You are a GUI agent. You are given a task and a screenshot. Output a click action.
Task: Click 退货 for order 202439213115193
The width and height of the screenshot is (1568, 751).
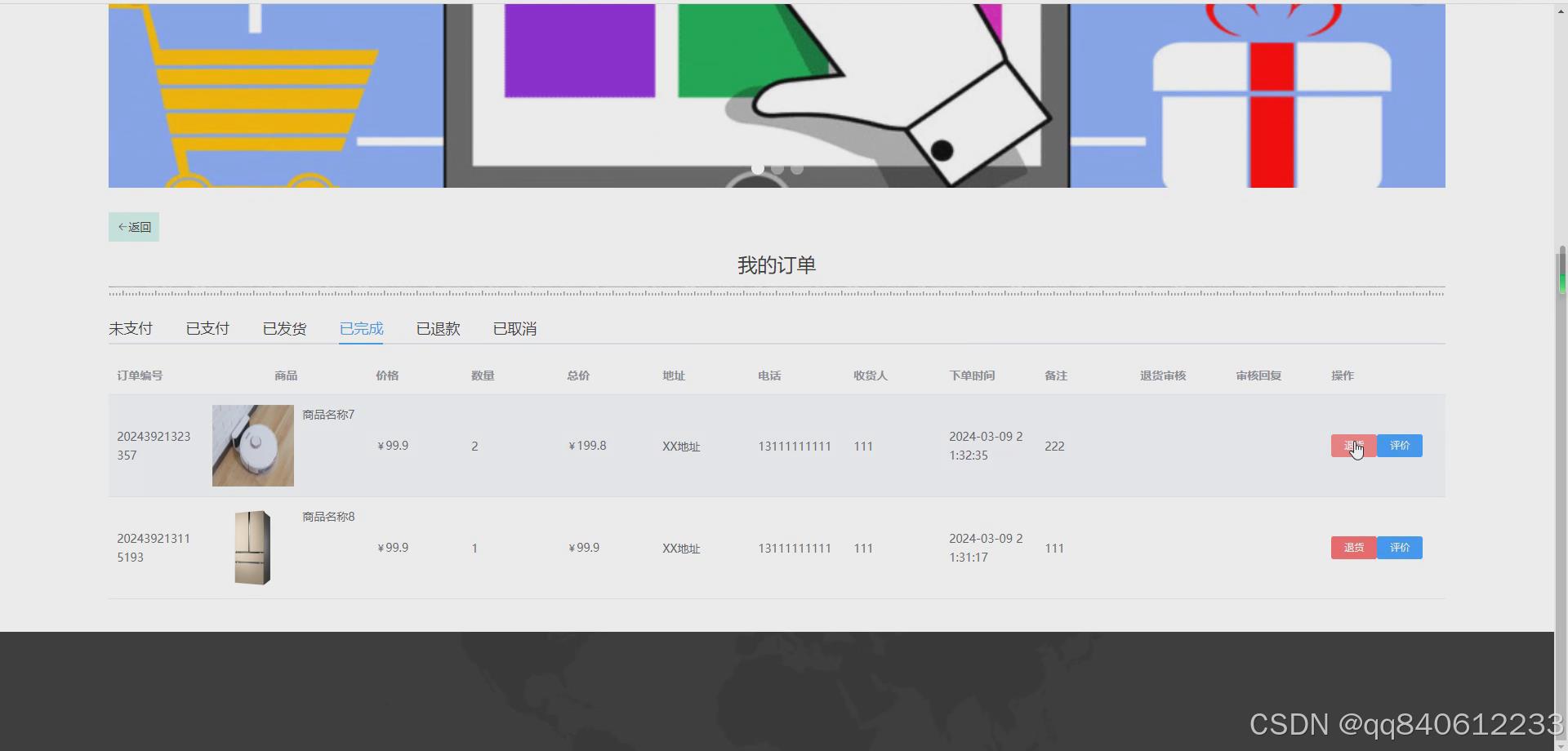[x=1353, y=548]
